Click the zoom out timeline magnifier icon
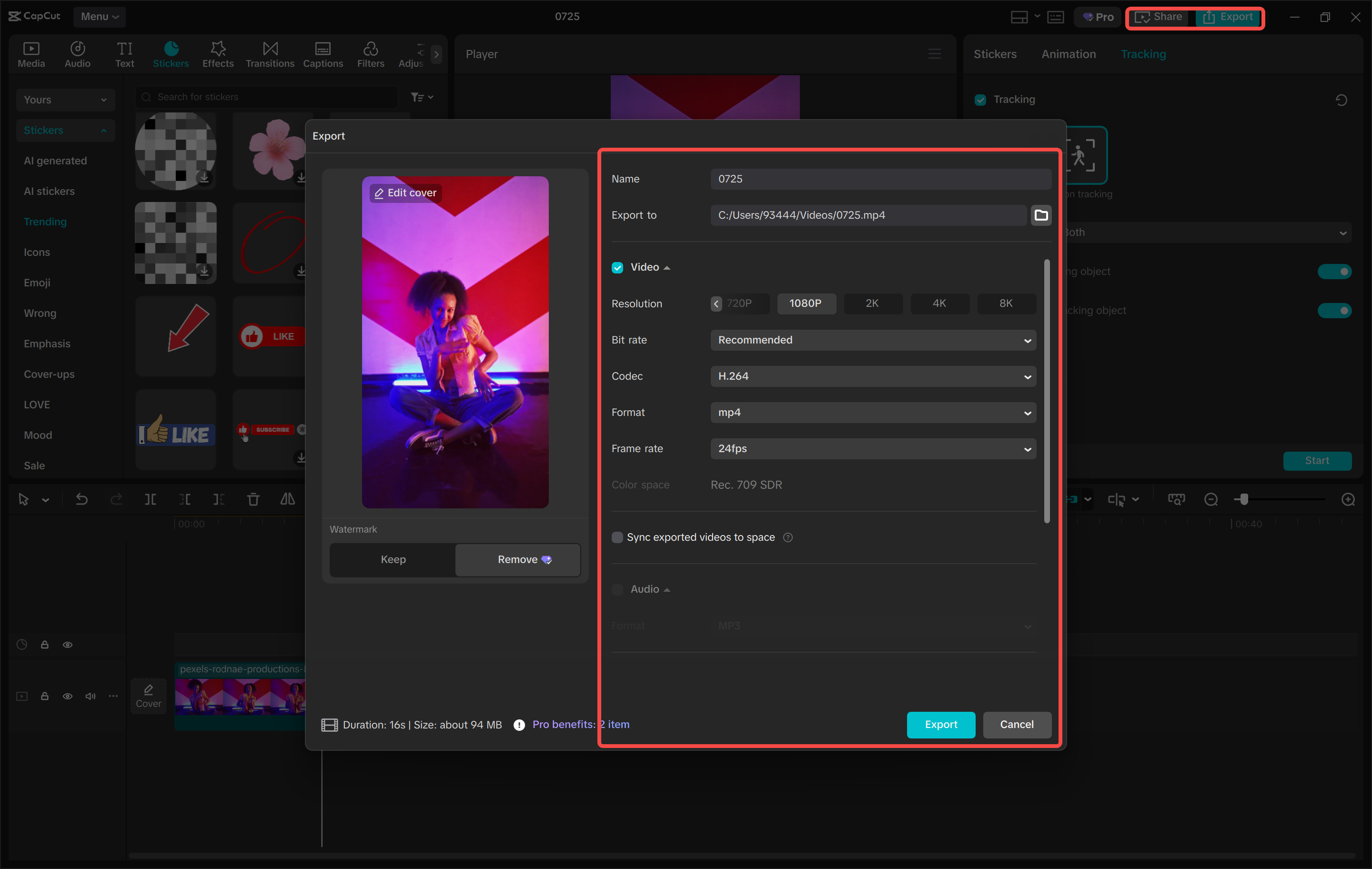 click(1211, 499)
